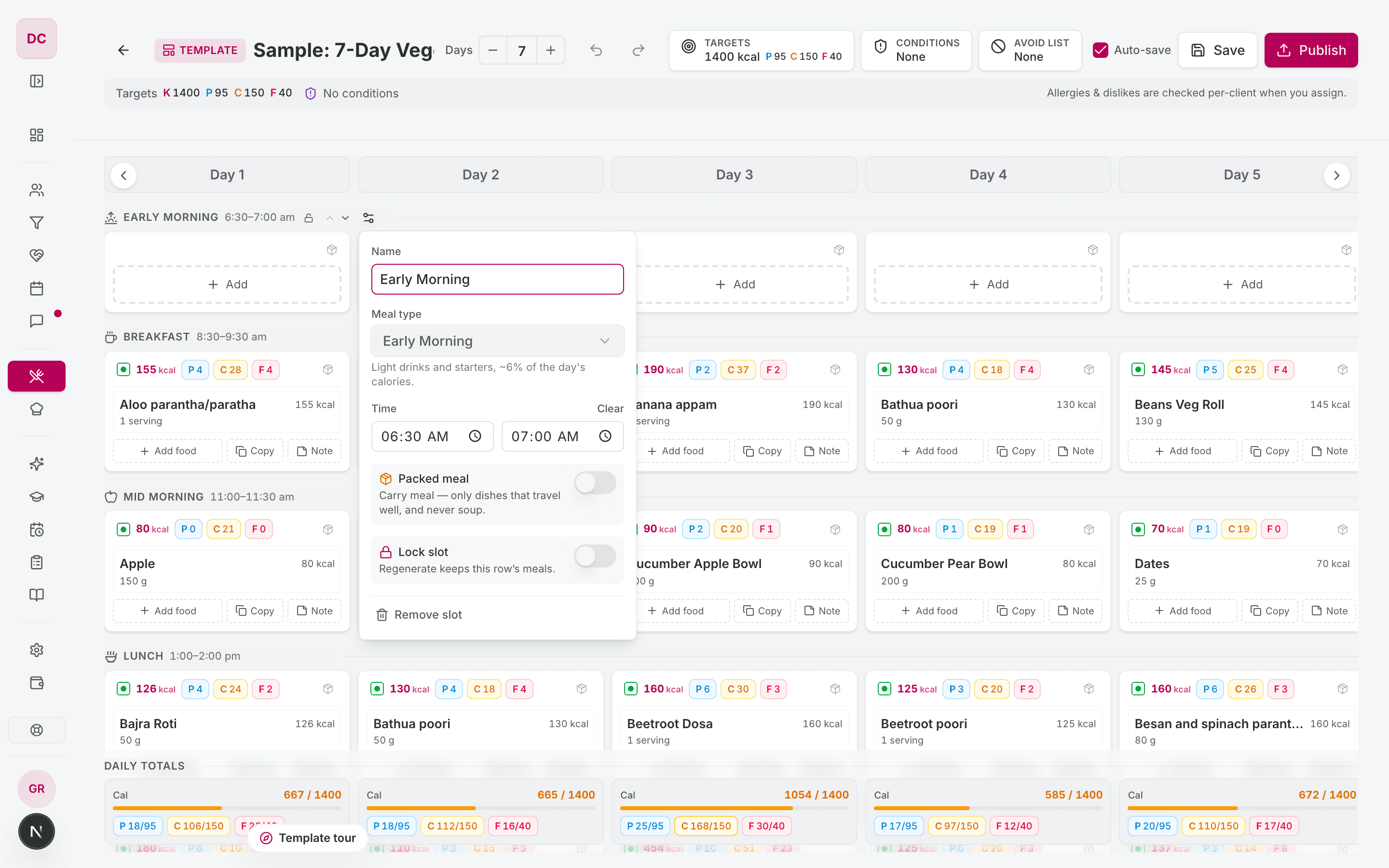The width and height of the screenshot is (1389, 868).
Task: Select the active meal plans sidebar item
Action: click(37, 376)
